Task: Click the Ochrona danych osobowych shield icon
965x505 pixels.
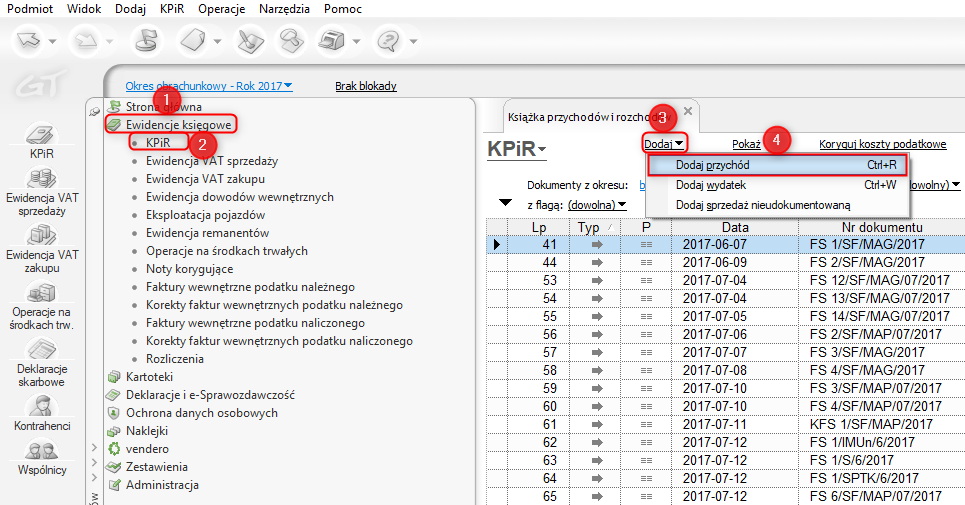Action: (113, 413)
